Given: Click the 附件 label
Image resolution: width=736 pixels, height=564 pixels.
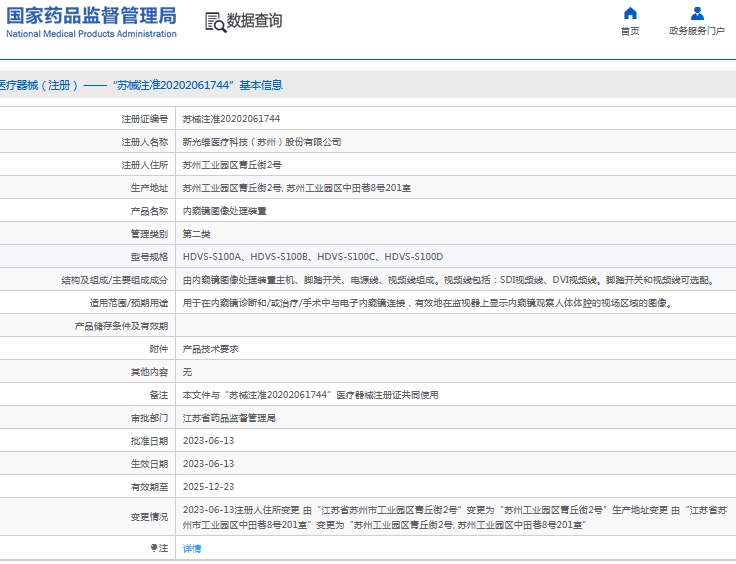Looking at the screenshot, I should [159, 349].
